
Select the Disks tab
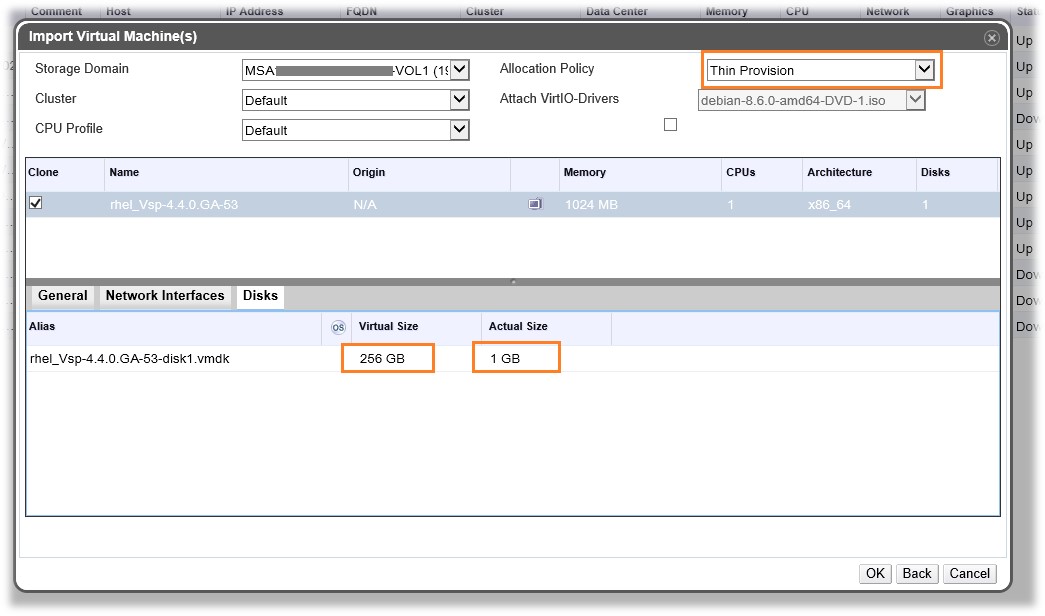261,296
